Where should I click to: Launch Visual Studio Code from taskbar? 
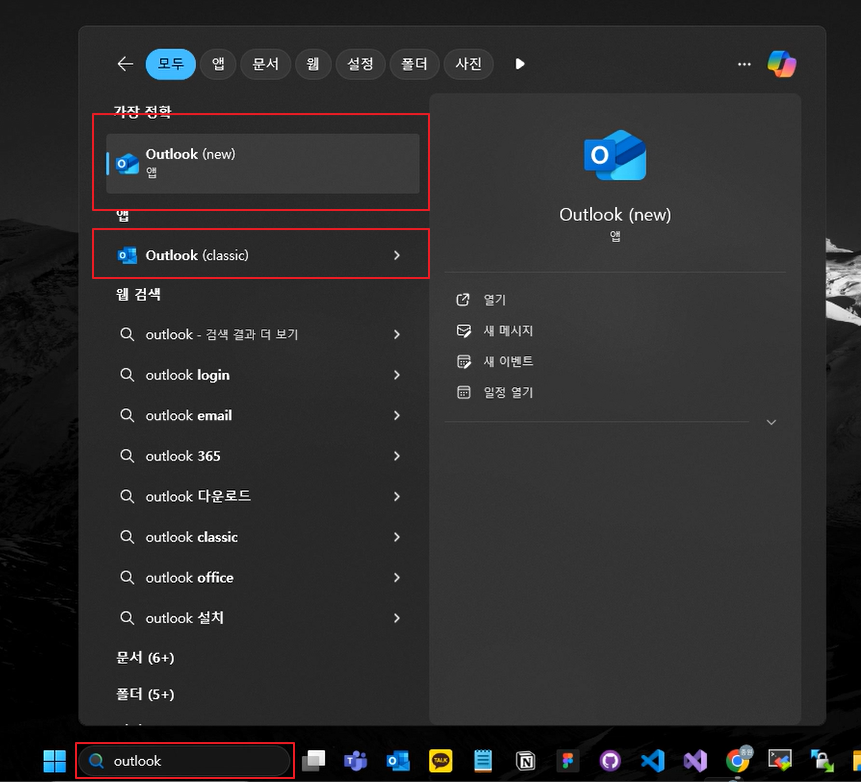click(652, 761)
